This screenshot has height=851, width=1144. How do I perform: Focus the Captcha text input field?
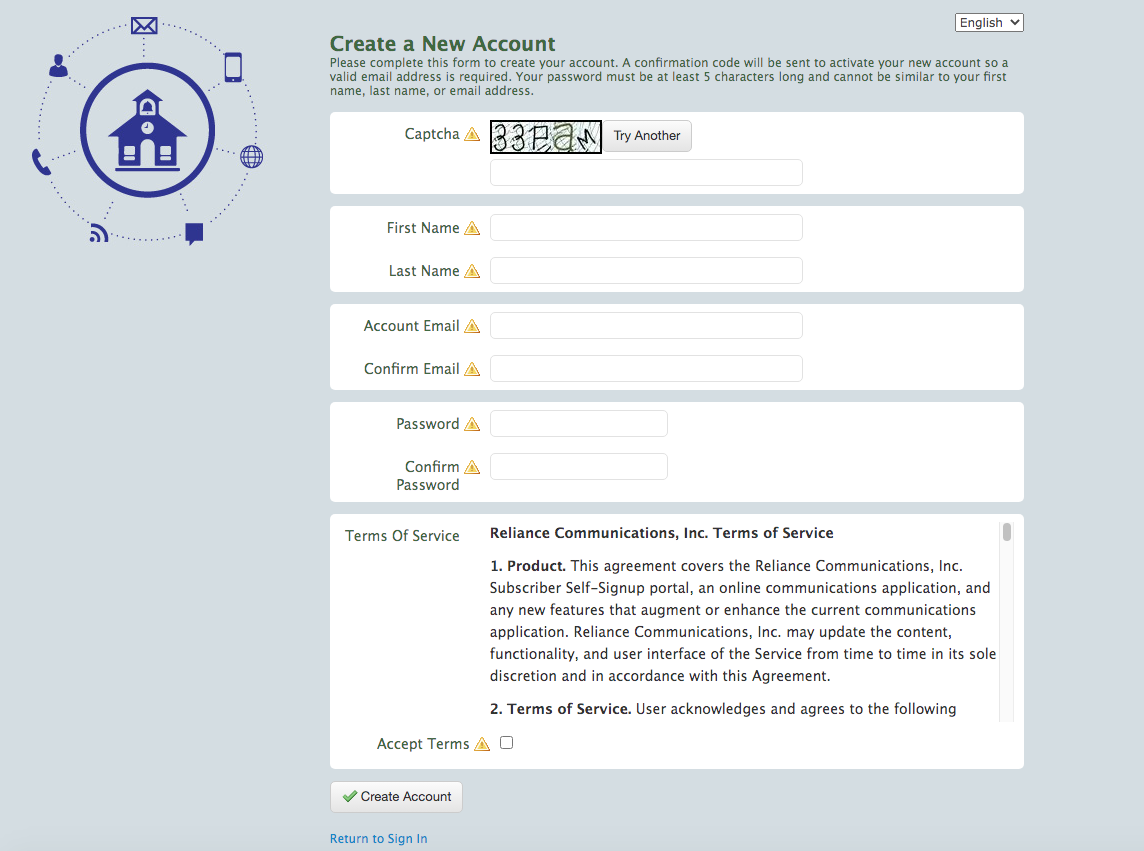(x=646, y=173)
